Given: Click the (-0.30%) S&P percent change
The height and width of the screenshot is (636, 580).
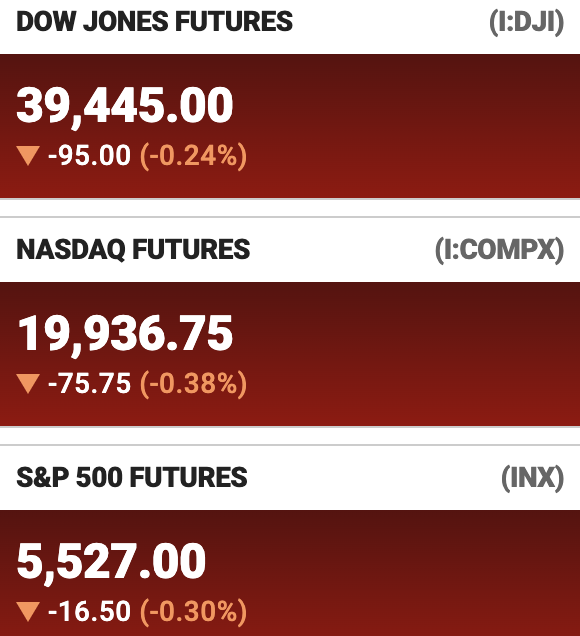Looking at the screenshot, I should click(193, 612).
